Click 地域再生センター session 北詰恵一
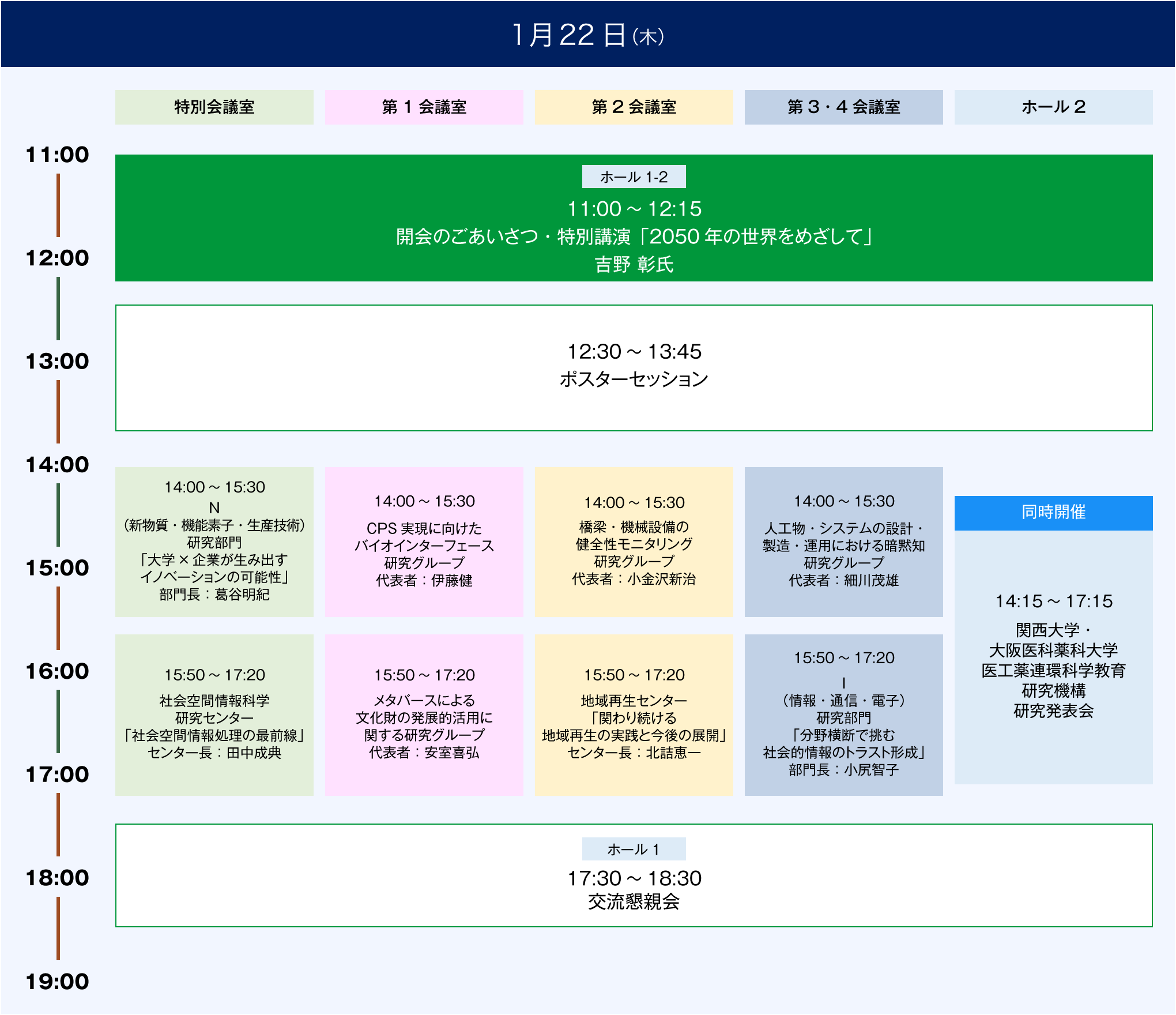Image resolution: width=1176 pixels, height=1015 pixels. 634,715
